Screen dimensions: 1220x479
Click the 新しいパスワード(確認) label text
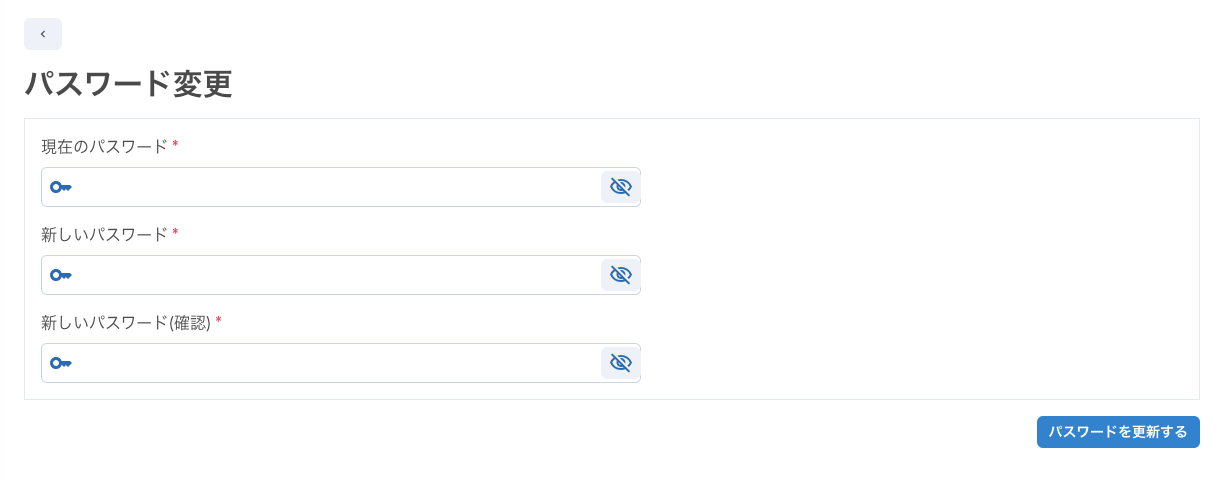tap(126, 322)
